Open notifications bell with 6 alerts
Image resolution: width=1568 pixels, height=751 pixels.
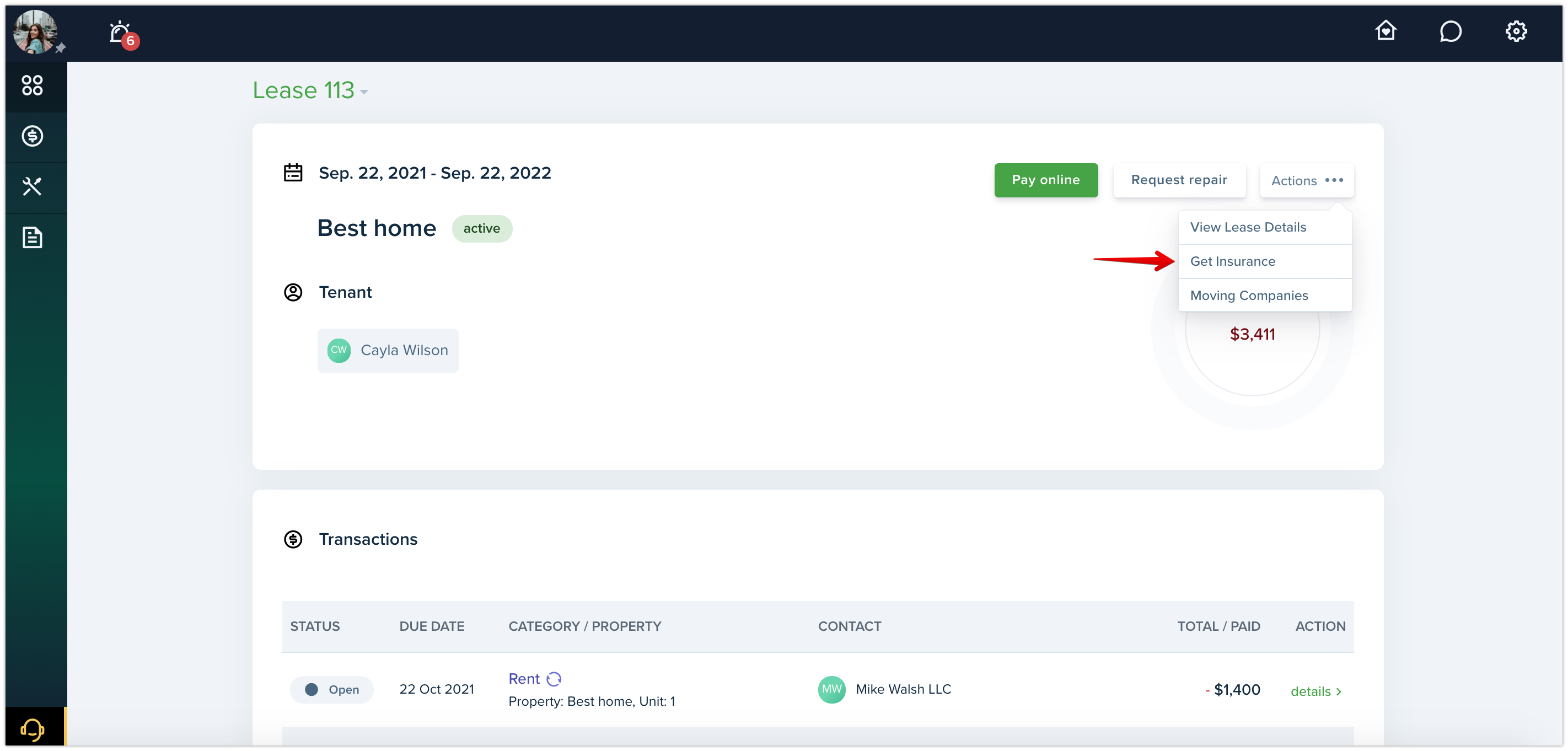click(123, 34)
